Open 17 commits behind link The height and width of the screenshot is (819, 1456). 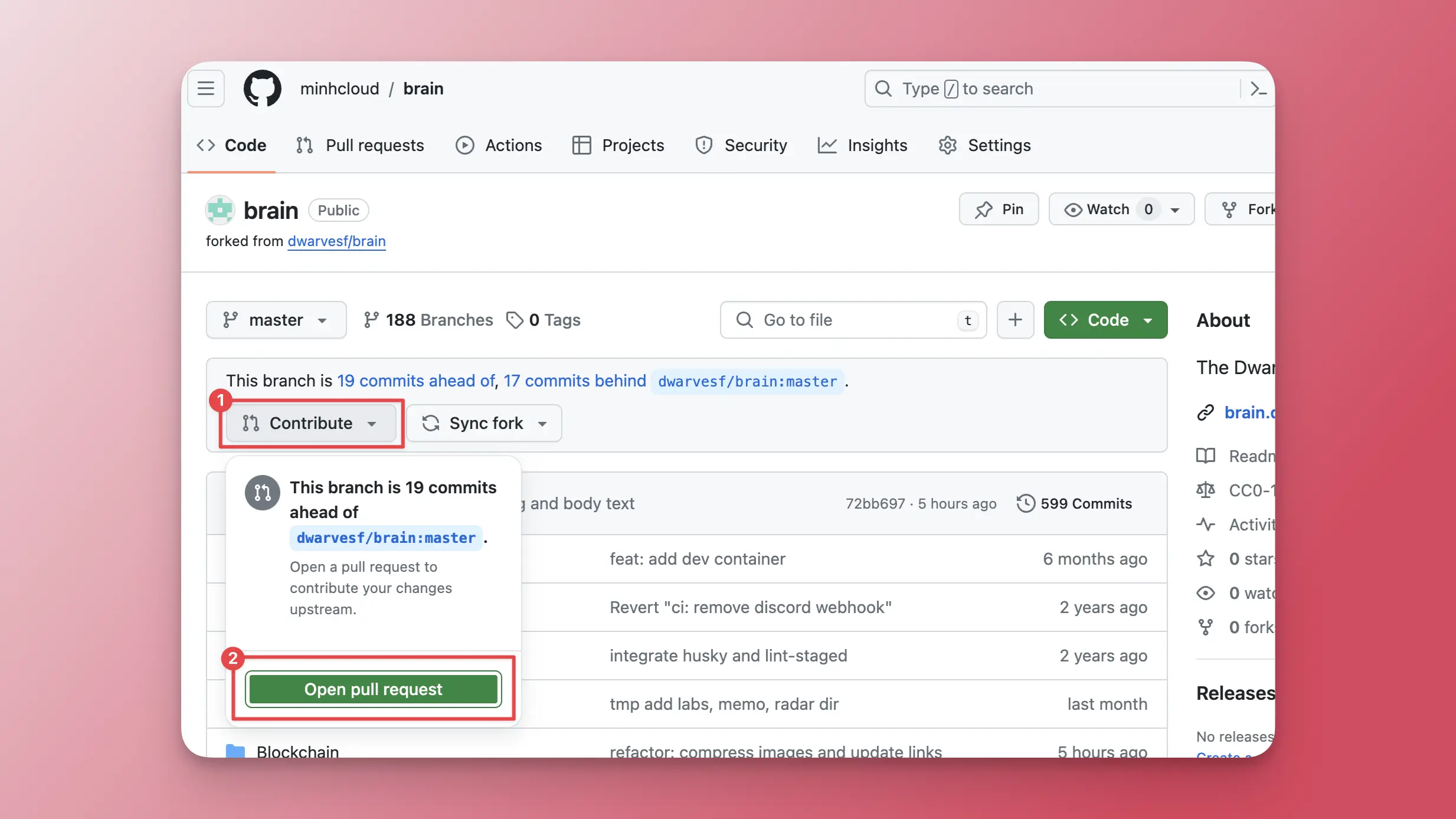coord(575,381)
